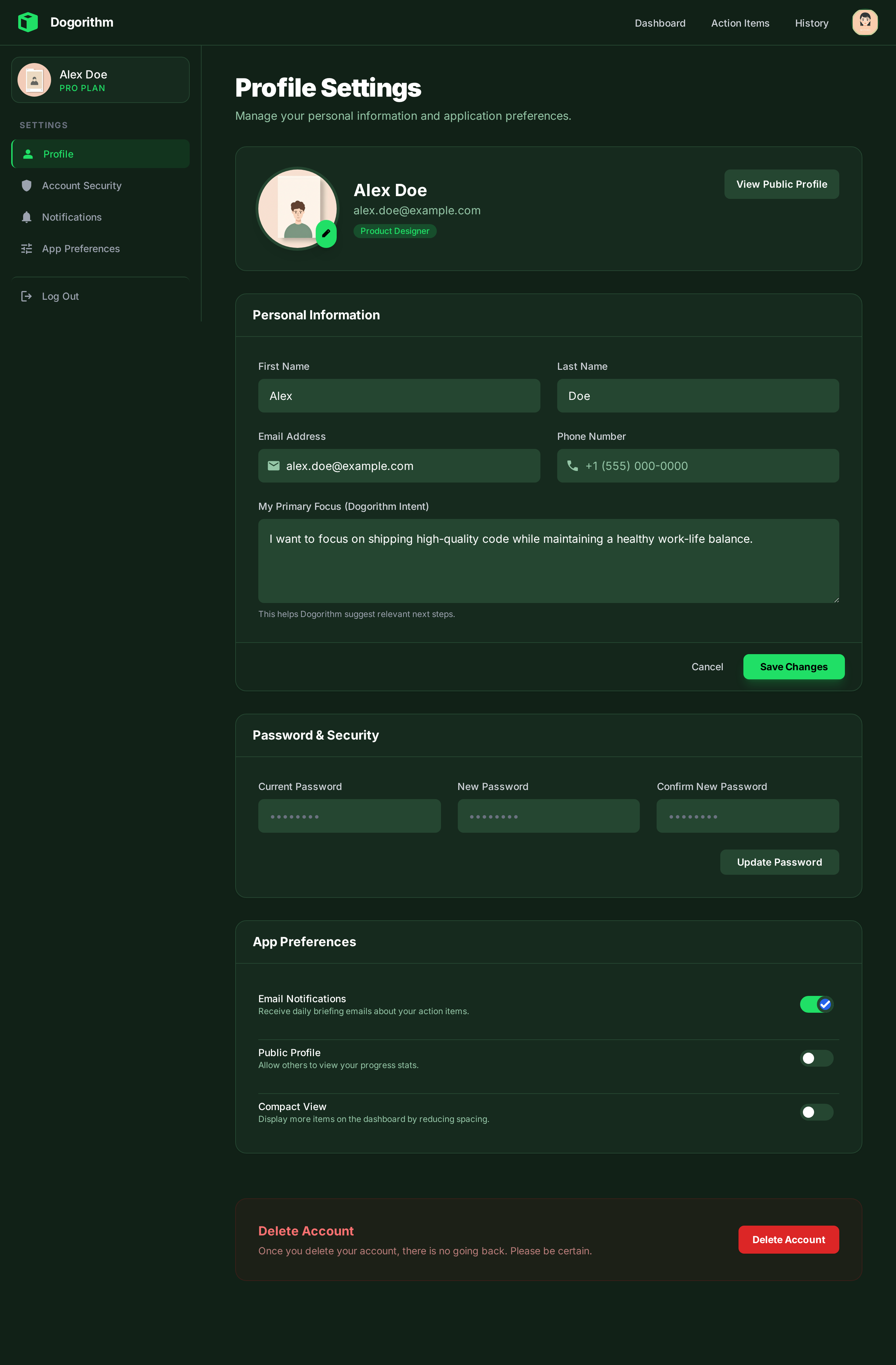This screenshot has height=1365, width=896.
Task: Click the alex.doe@example.com text under profile name
Action: pyautogui.click(x=417, y=210)
